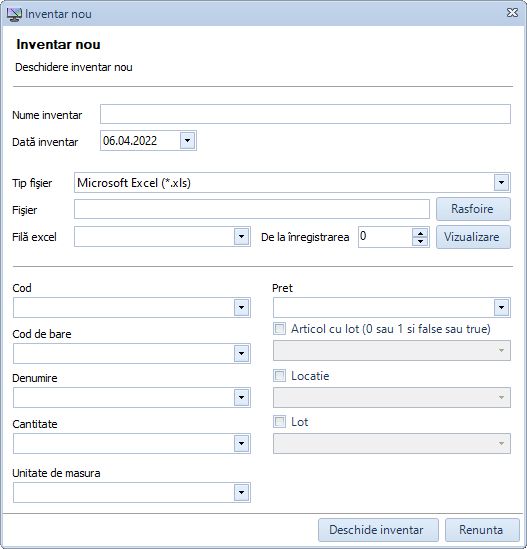This screenshot has width=527, height=549.
Task: Click the 'Deschidere inventar nou' subtitle text
Action: pos(74,67)
